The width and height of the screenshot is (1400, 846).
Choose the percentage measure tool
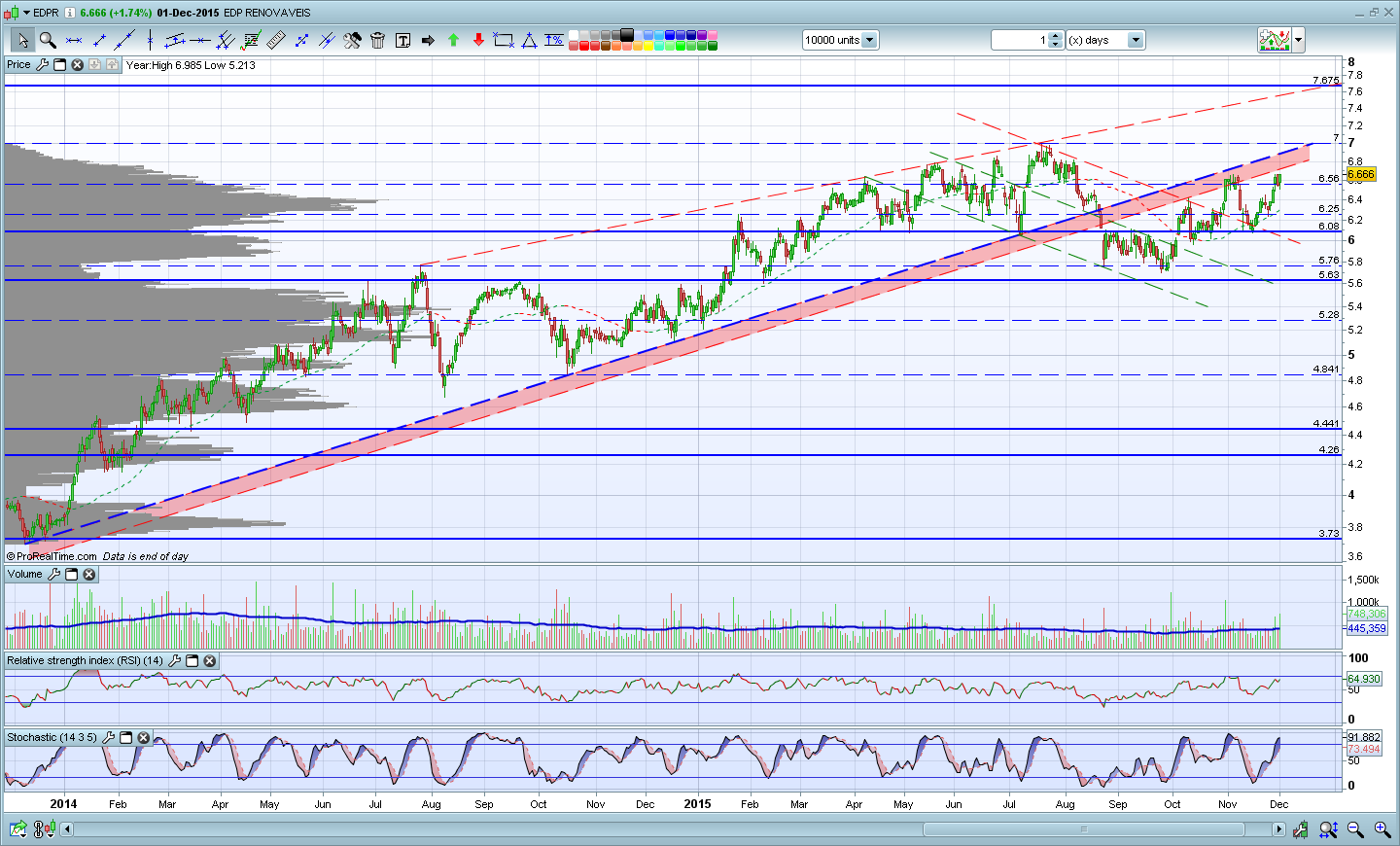554,40
